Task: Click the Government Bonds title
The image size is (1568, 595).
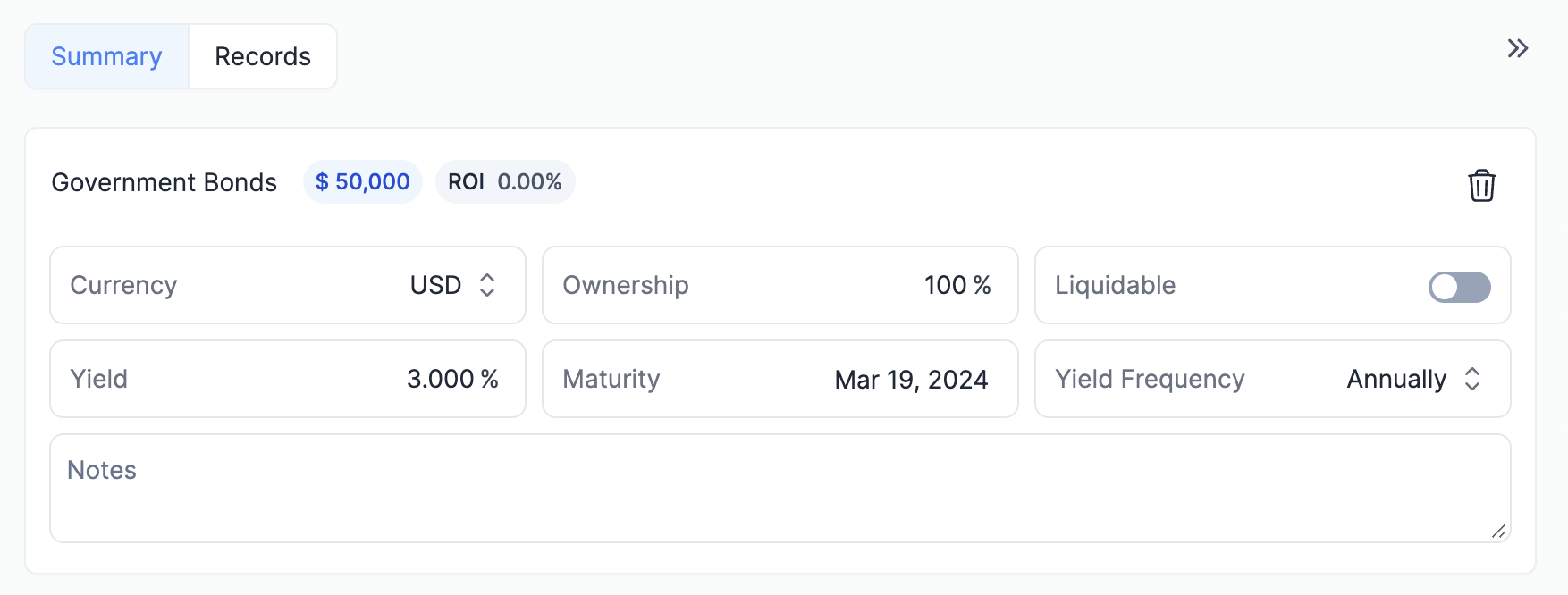Action: tap(164, 182)
